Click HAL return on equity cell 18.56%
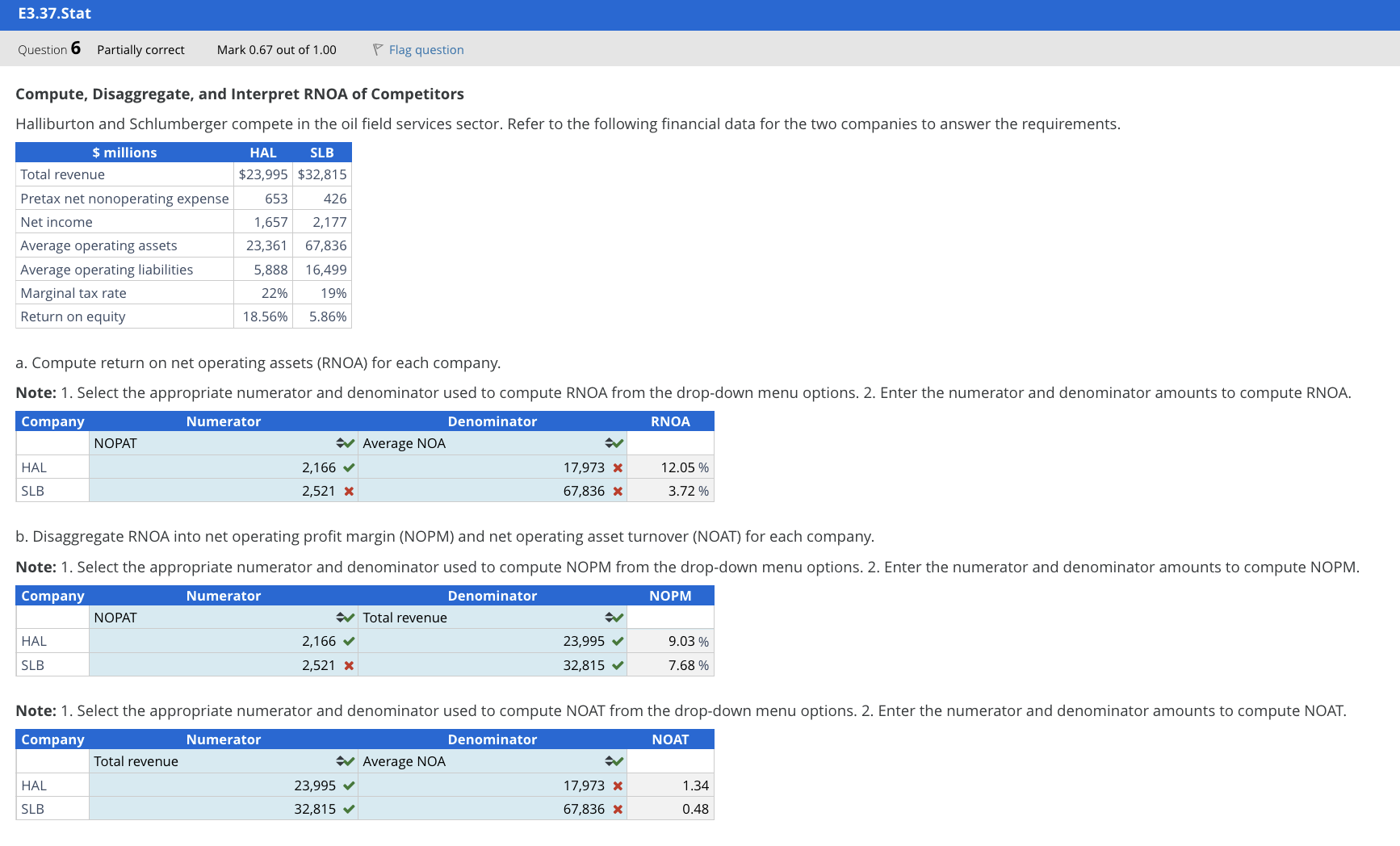Screen dimensions: 1400x846 tap(263, 316)
